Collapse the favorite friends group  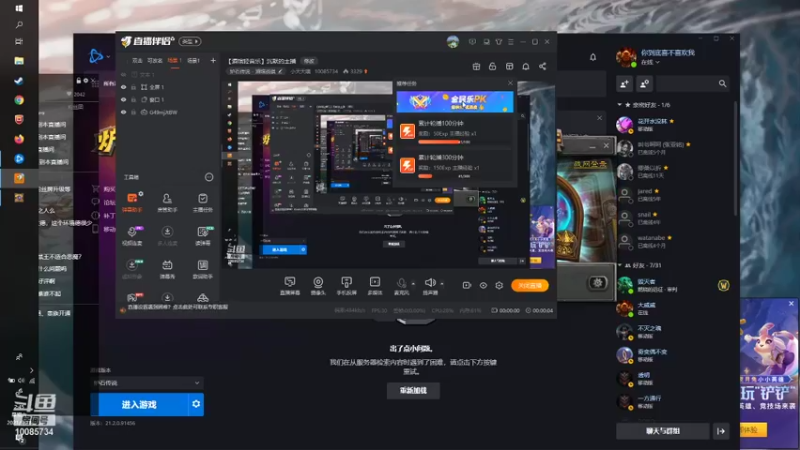tap(619, 105)
